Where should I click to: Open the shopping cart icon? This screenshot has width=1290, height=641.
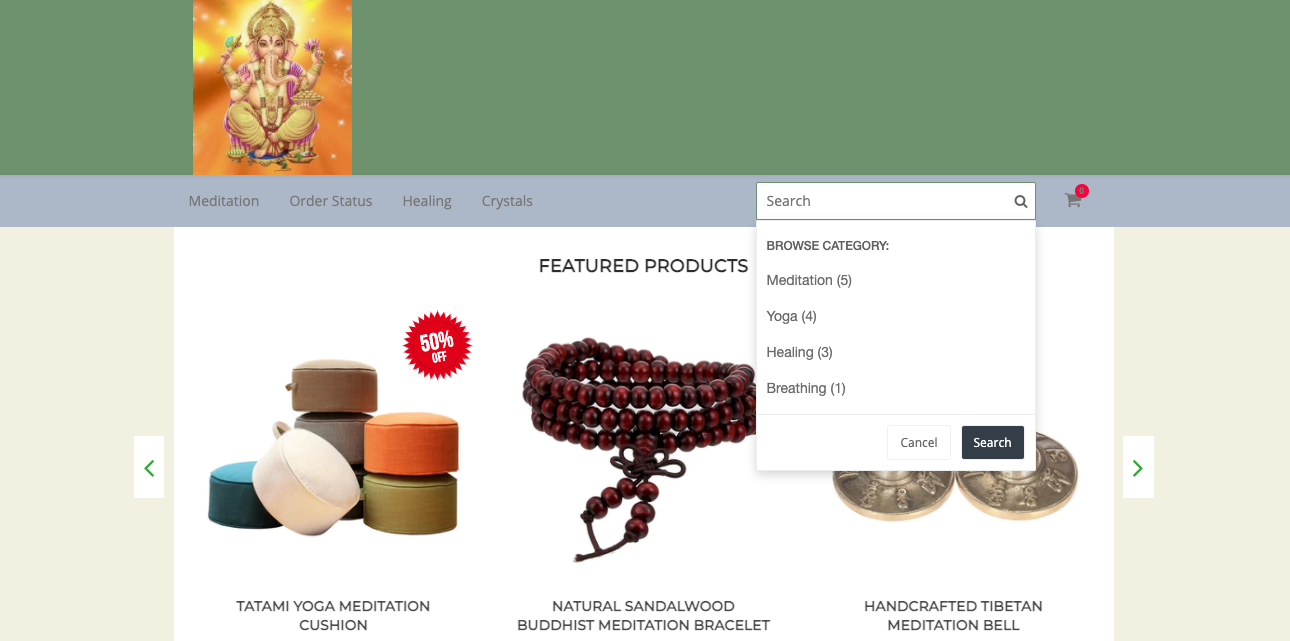[1073, 200]
